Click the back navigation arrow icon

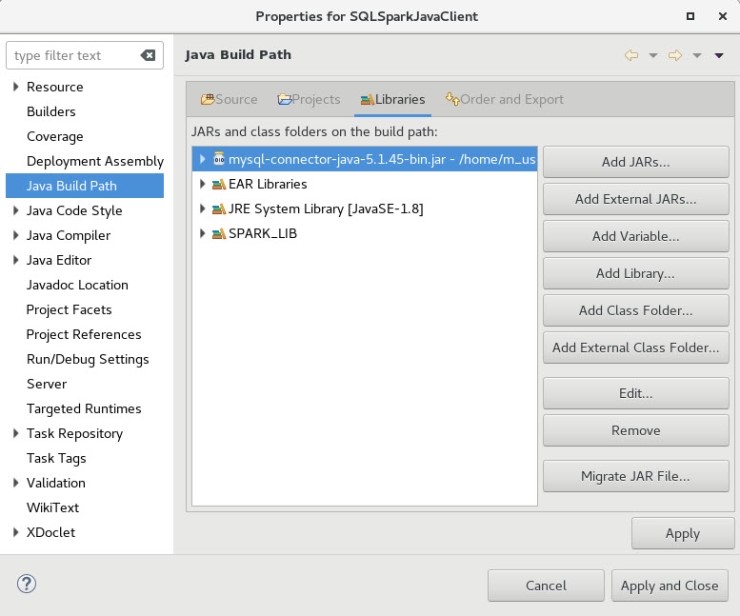click(631, 56)
